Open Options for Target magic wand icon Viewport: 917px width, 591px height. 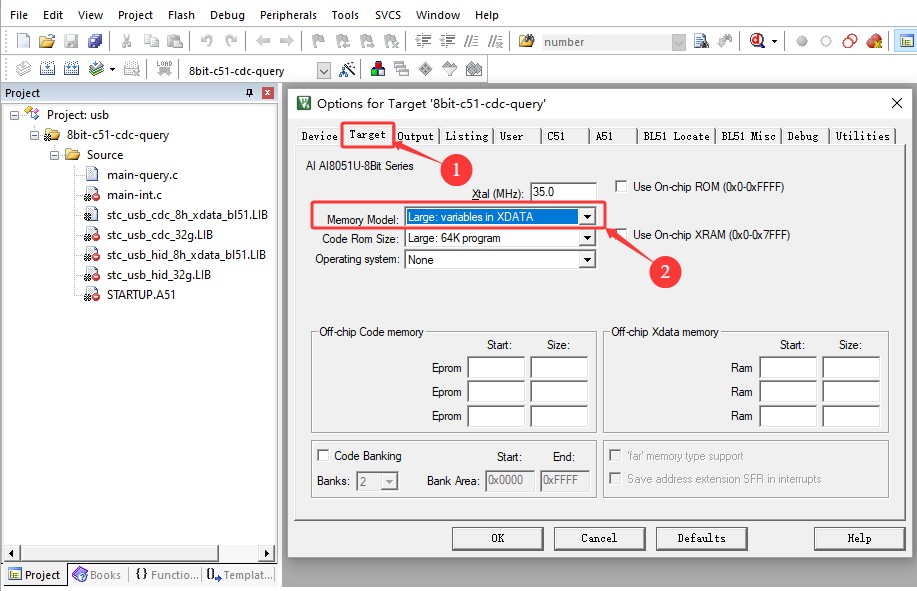point(347,70)
